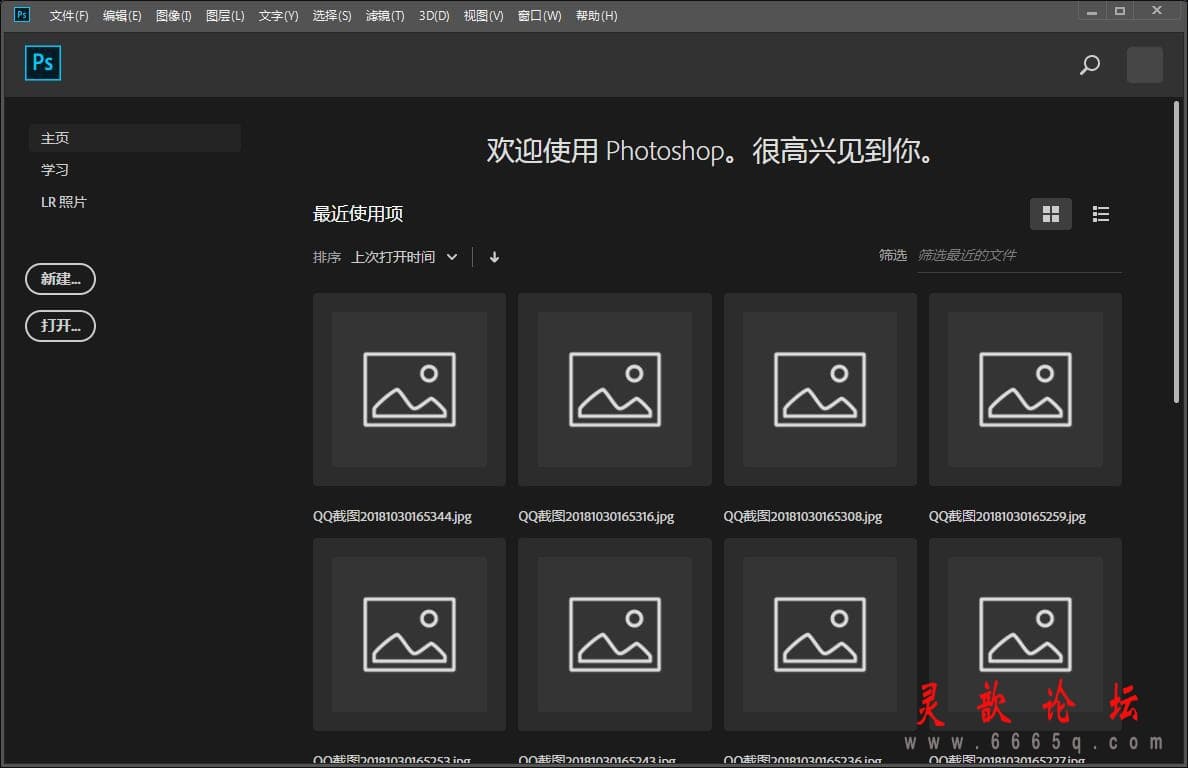Open the 图像(I) menu

click(174, 15)
